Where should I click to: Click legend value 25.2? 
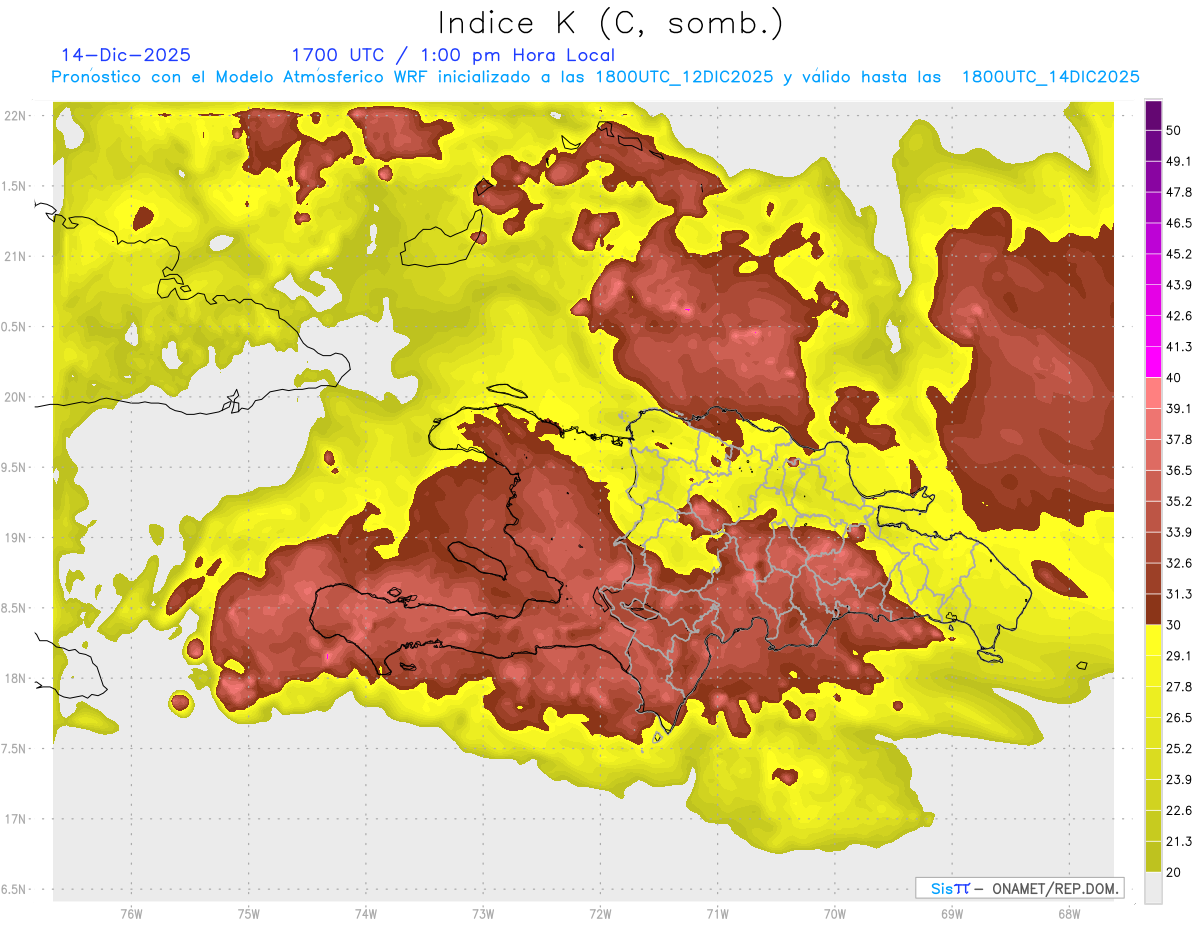[1178, 748]
